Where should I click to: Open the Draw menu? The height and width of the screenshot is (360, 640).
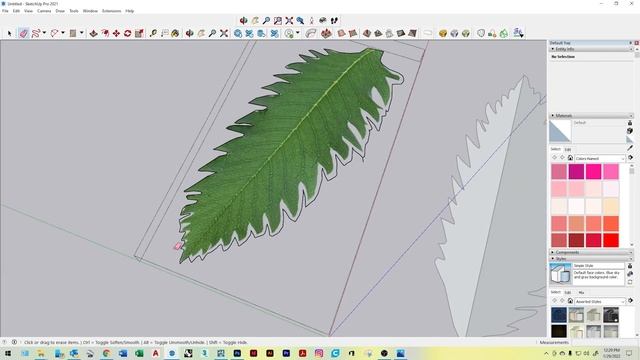[60, 11]
